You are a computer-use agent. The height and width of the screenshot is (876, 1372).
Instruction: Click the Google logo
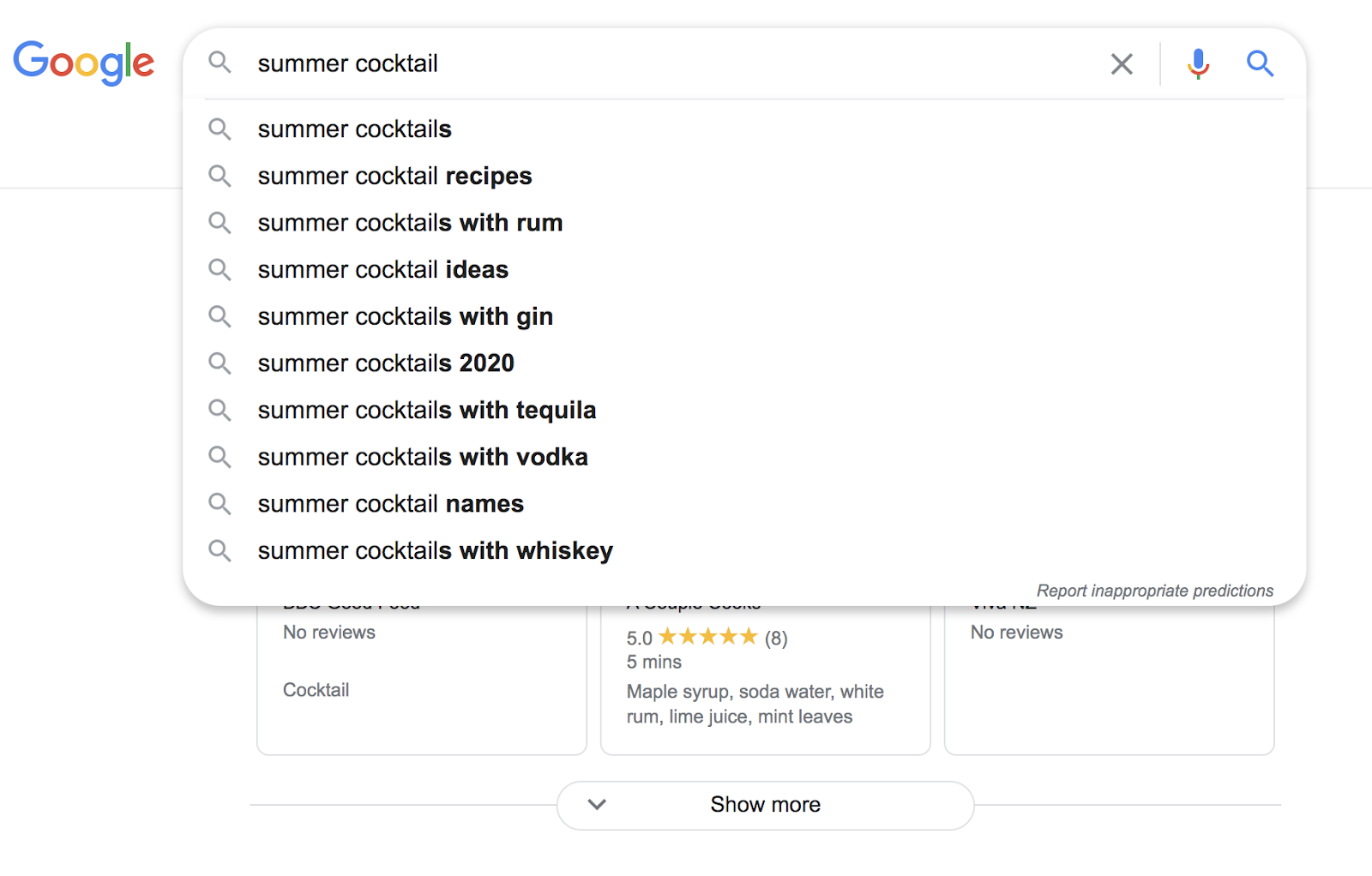[83, 63]
